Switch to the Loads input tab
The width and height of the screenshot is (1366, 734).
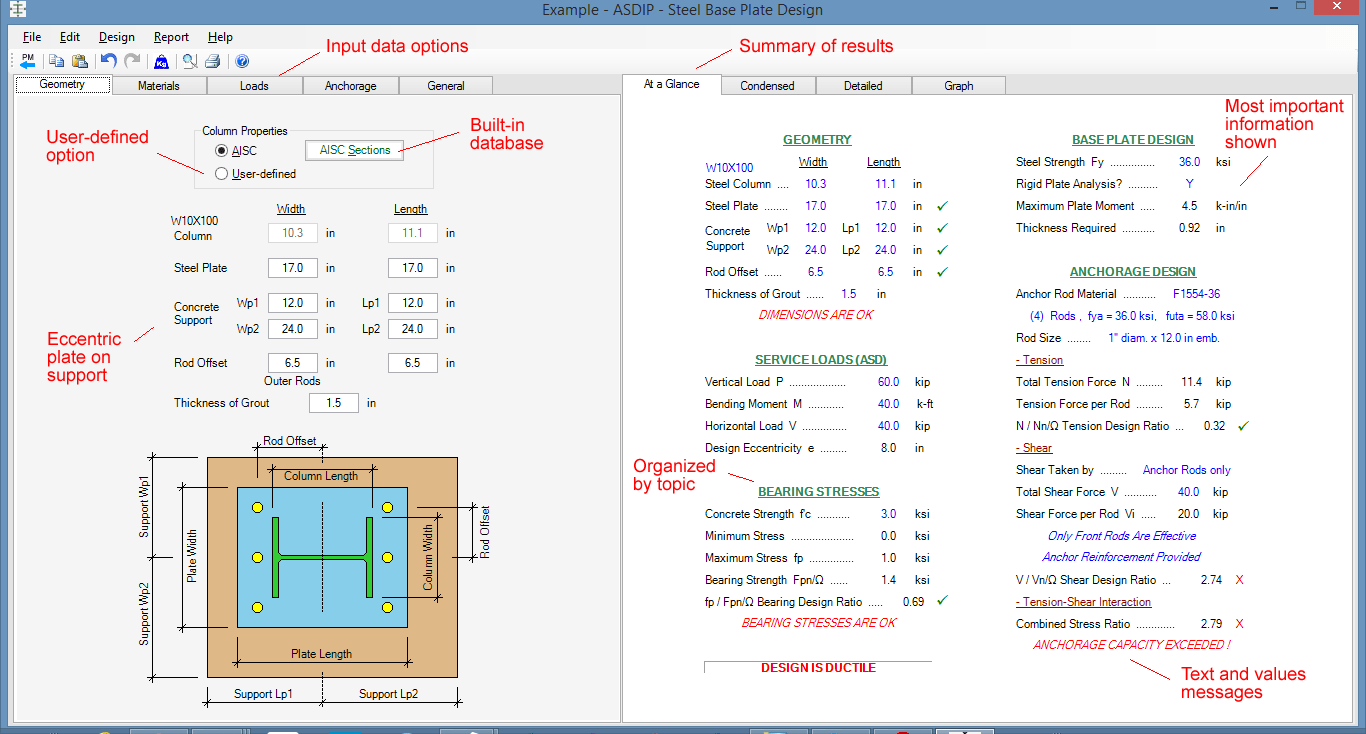[x=254, y=85]
